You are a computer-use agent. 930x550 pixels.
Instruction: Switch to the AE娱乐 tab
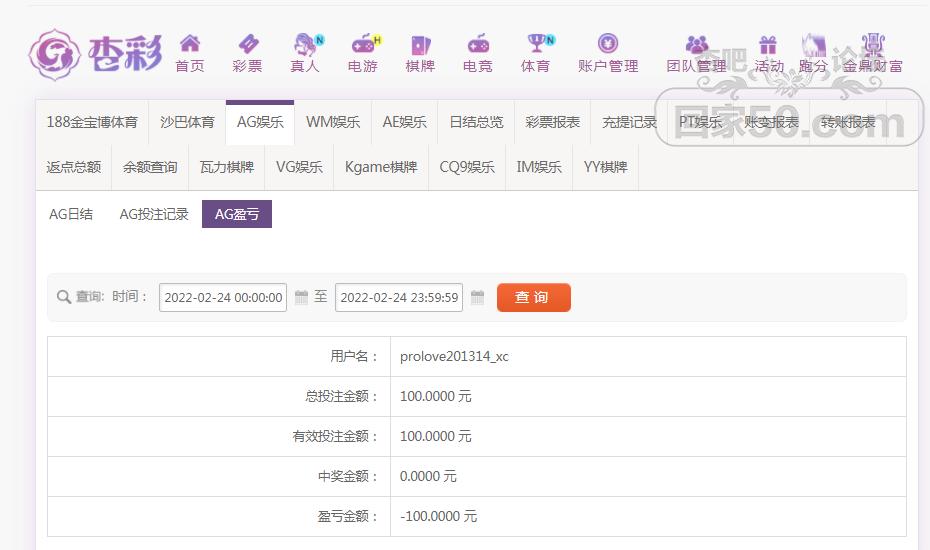405,122
